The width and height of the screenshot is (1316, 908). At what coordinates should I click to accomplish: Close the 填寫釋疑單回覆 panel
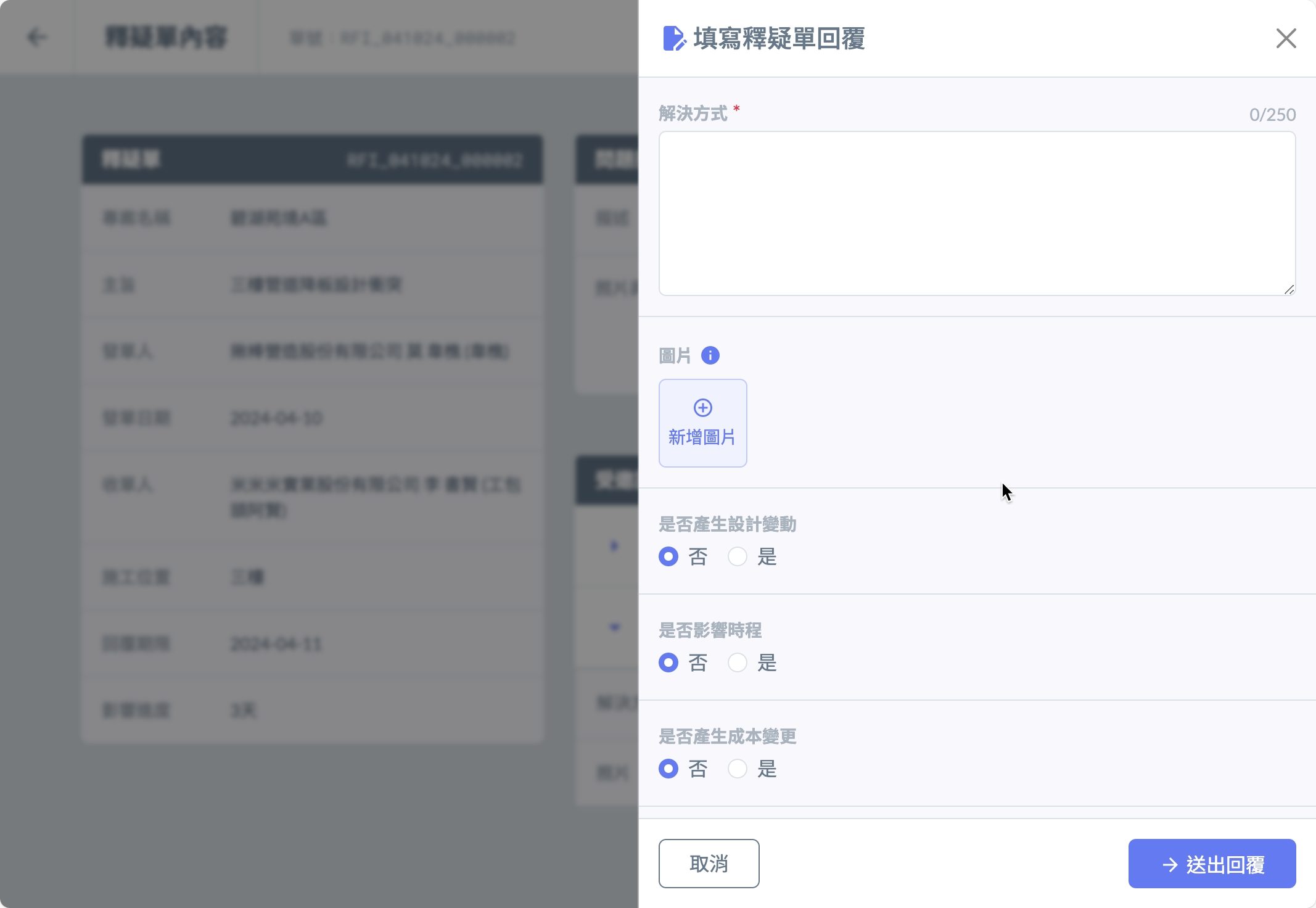click(1286, 38)
